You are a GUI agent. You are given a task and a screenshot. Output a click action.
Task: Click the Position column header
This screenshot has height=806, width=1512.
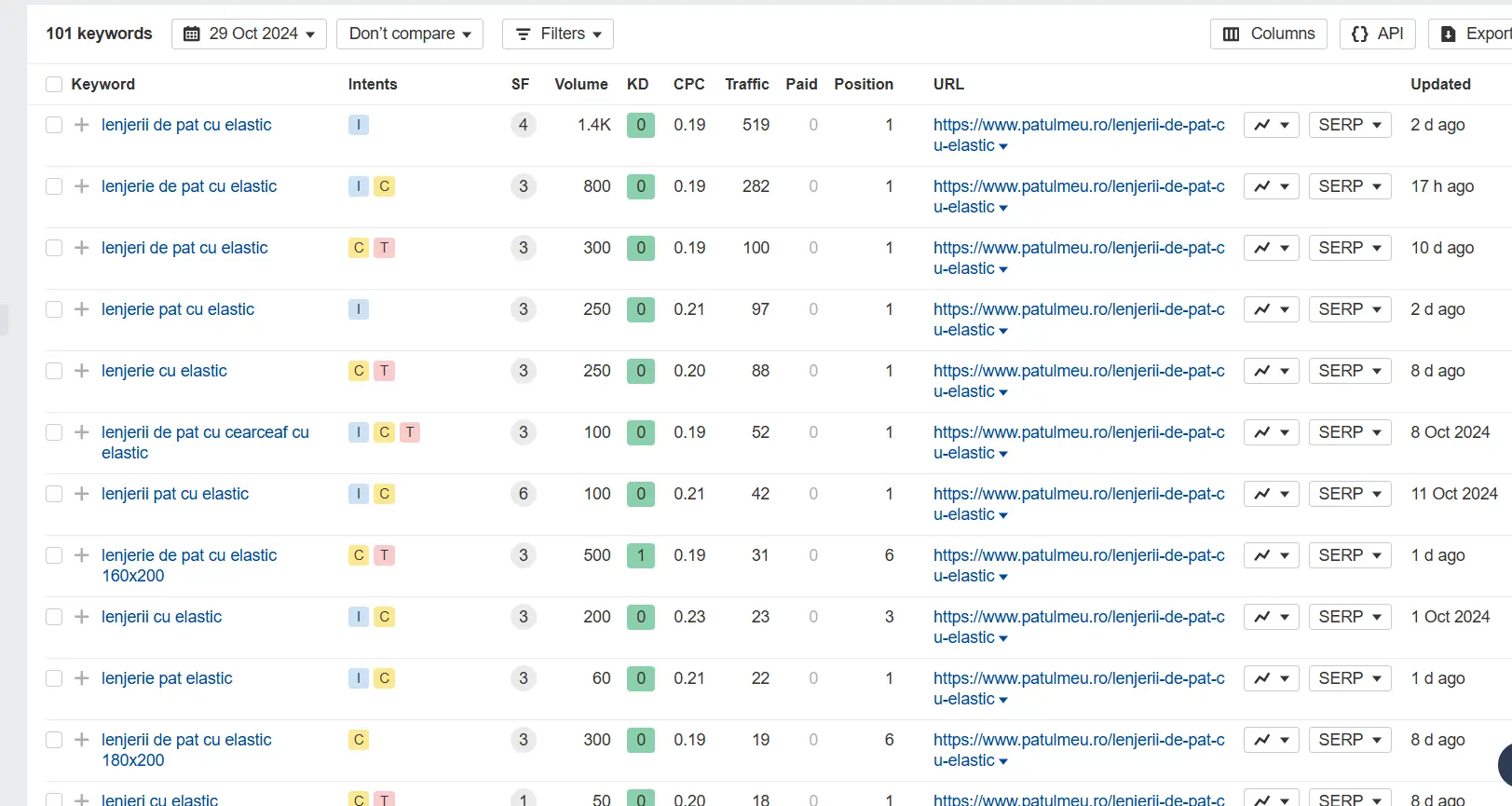point(863,85)
